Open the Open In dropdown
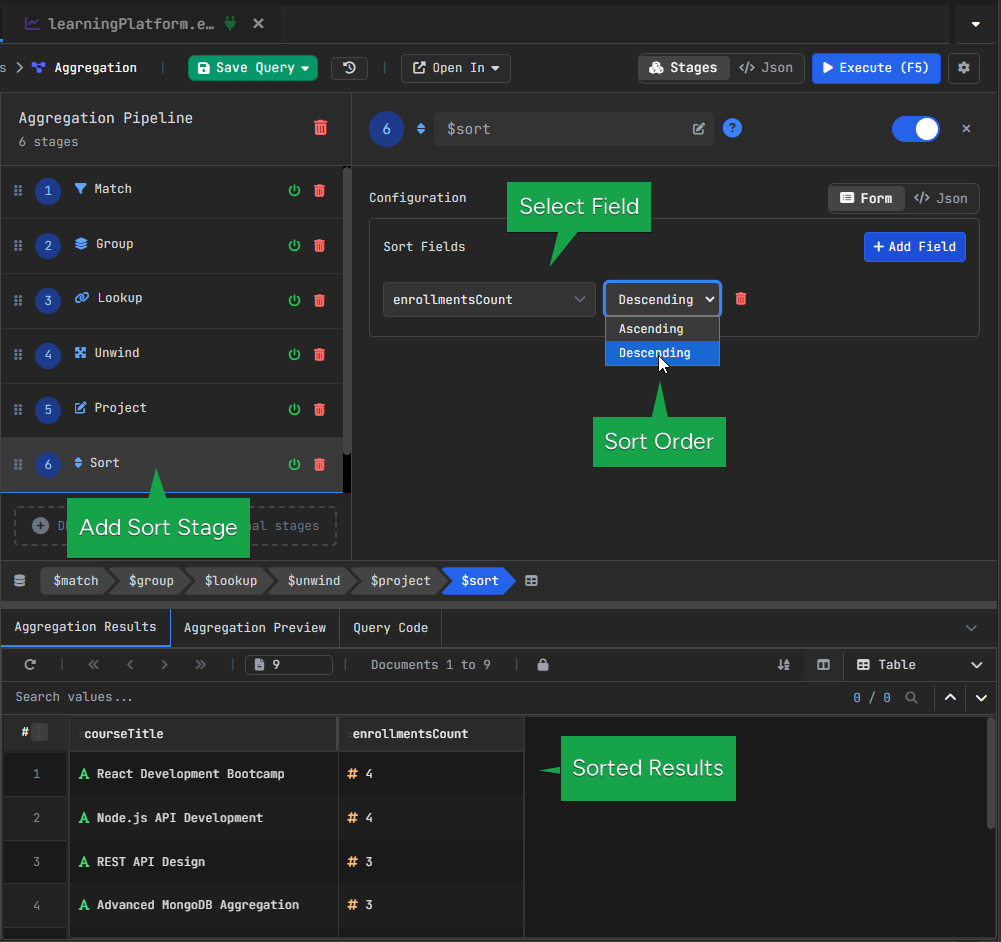1001x942 pixels. 455,68
